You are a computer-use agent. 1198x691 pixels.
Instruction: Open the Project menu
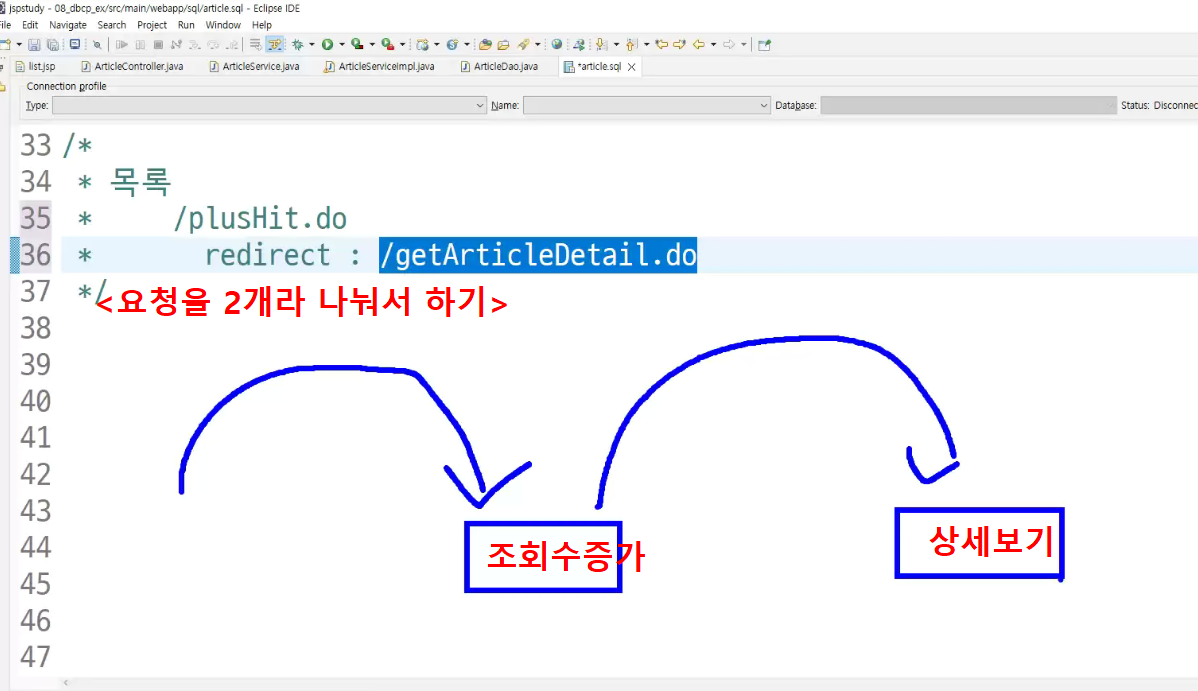152,25
